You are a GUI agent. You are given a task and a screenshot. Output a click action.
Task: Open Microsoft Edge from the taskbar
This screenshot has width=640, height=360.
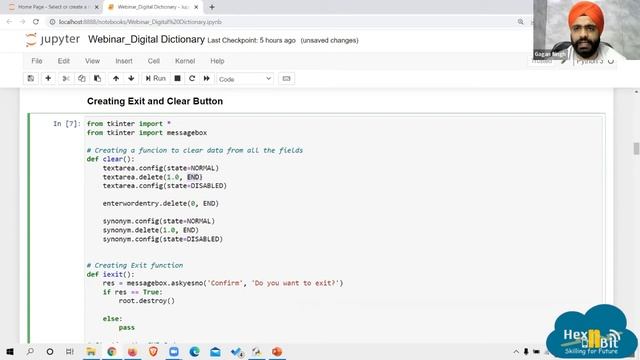[x=195, y=351]
